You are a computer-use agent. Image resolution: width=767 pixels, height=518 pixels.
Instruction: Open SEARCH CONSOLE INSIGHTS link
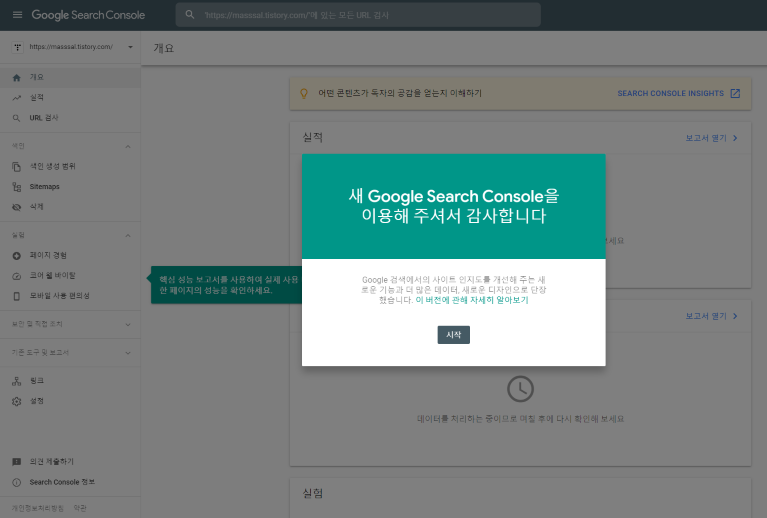pos(671,93)
